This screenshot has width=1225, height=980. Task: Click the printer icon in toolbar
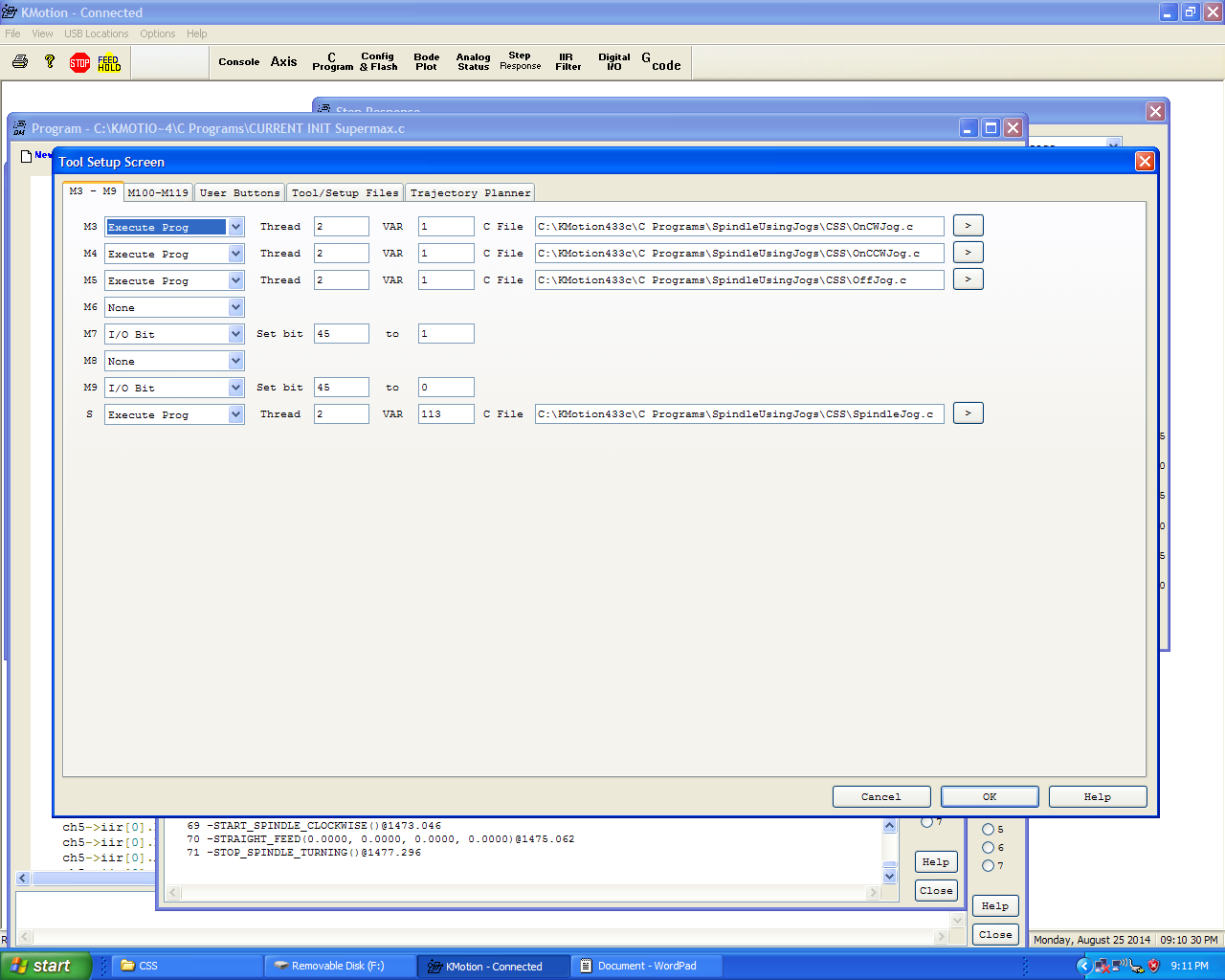tap(20, 62)
